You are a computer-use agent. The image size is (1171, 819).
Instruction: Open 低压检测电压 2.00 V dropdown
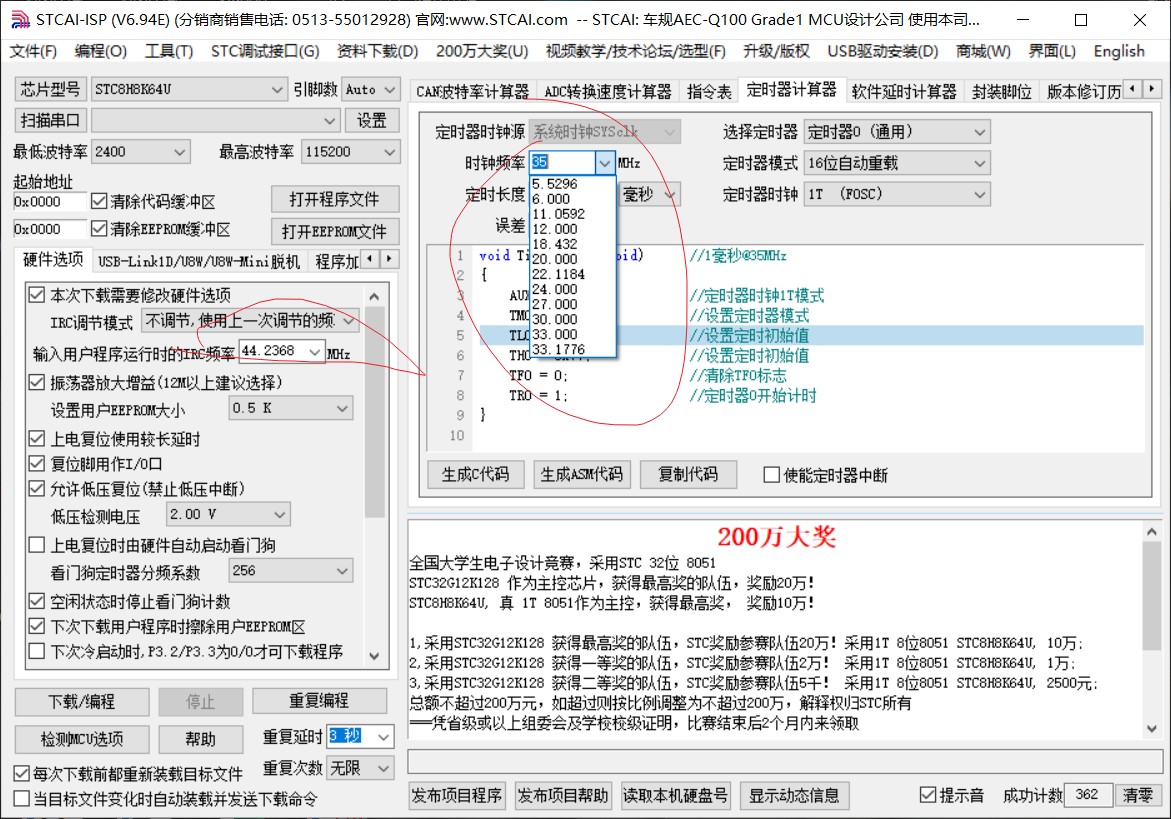click(228, 514)
